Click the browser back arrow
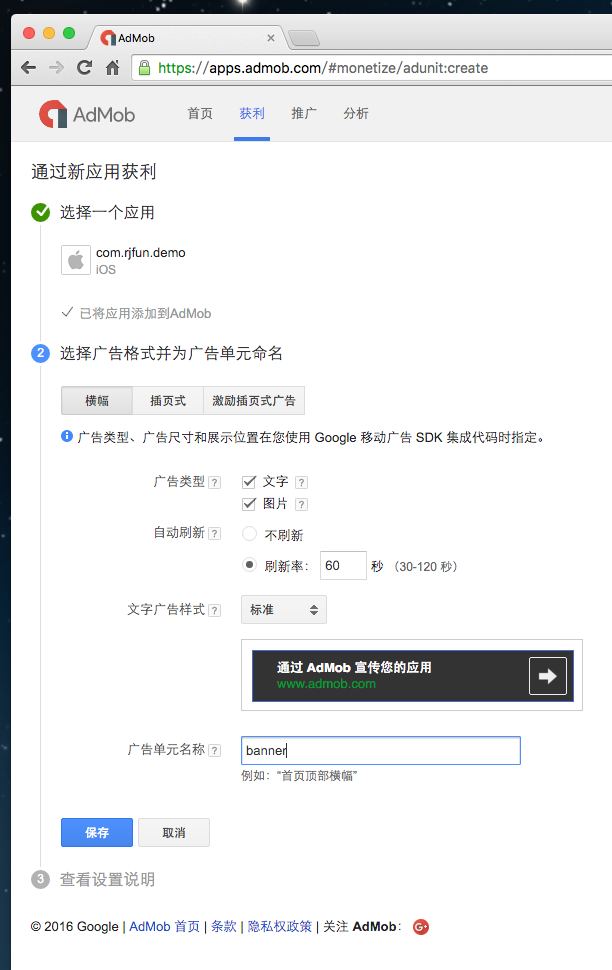The width and height of the screenshot is (612, 970). pyautogui.click(x=28, y=67)
